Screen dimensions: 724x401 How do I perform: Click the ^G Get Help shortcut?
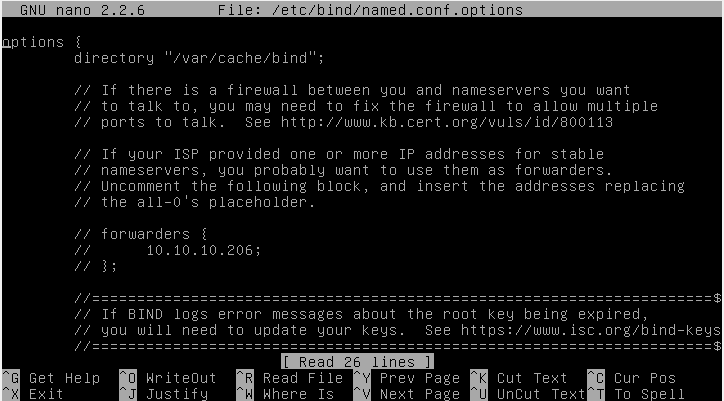coord(51,378)
